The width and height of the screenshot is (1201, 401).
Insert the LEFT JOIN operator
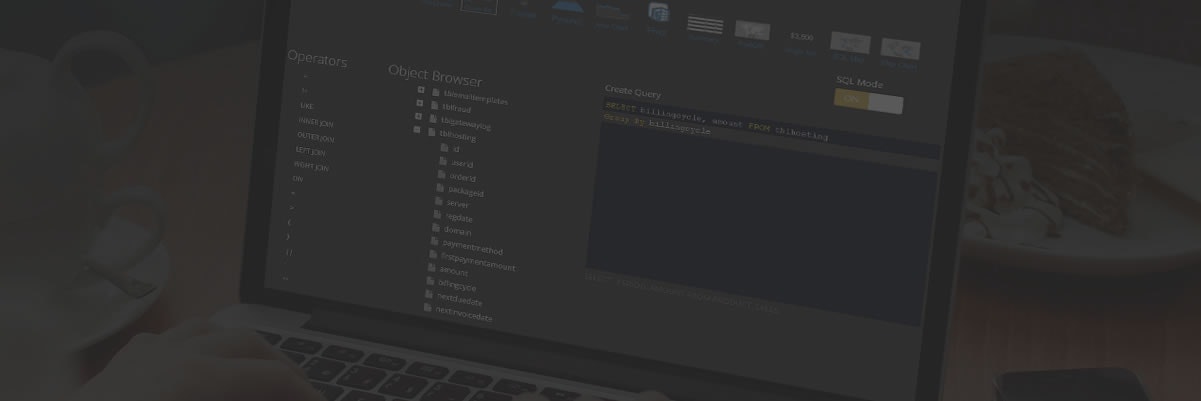coord(311,152)
